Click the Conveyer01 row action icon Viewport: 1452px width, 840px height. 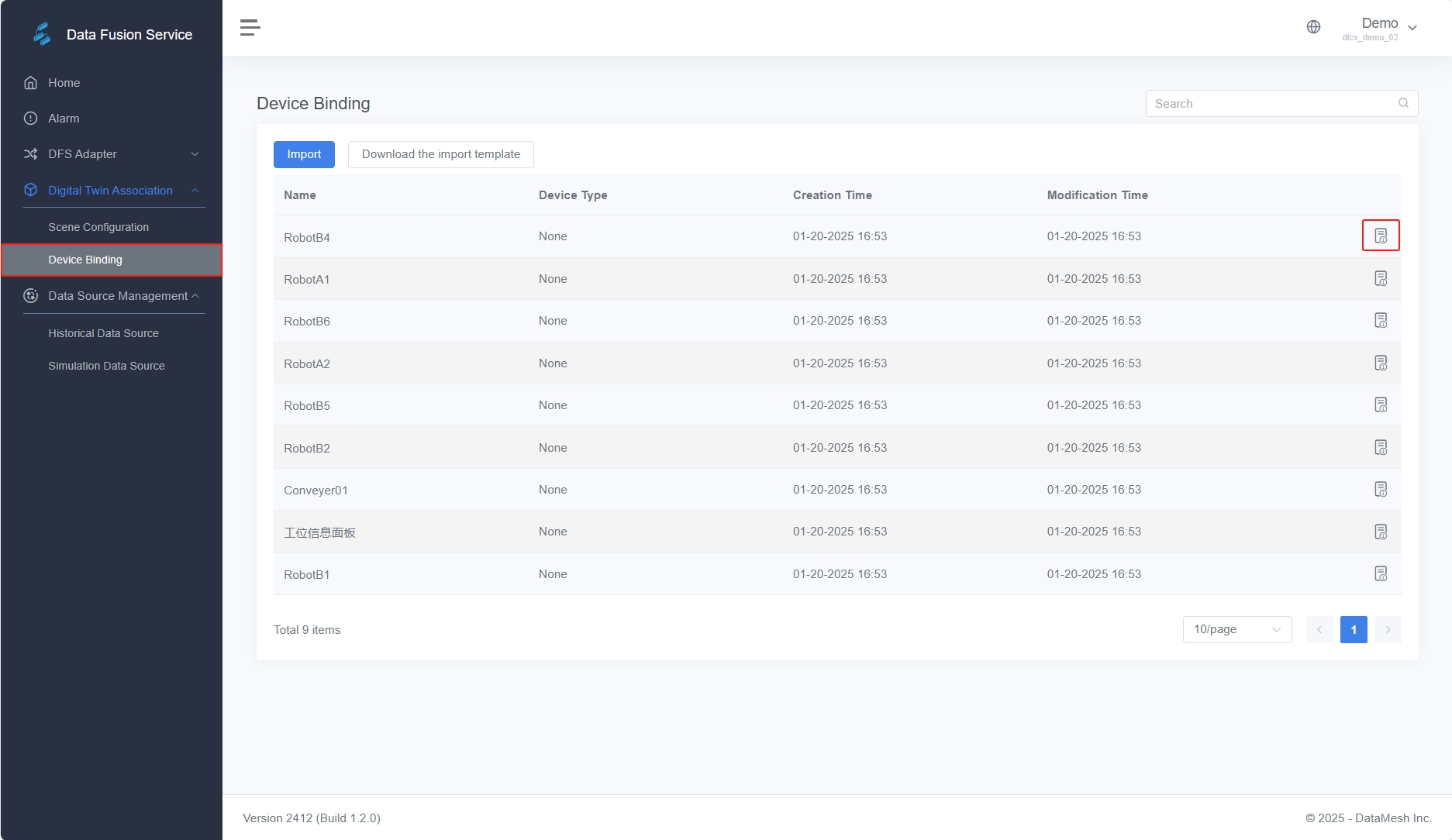point(1381,489)
